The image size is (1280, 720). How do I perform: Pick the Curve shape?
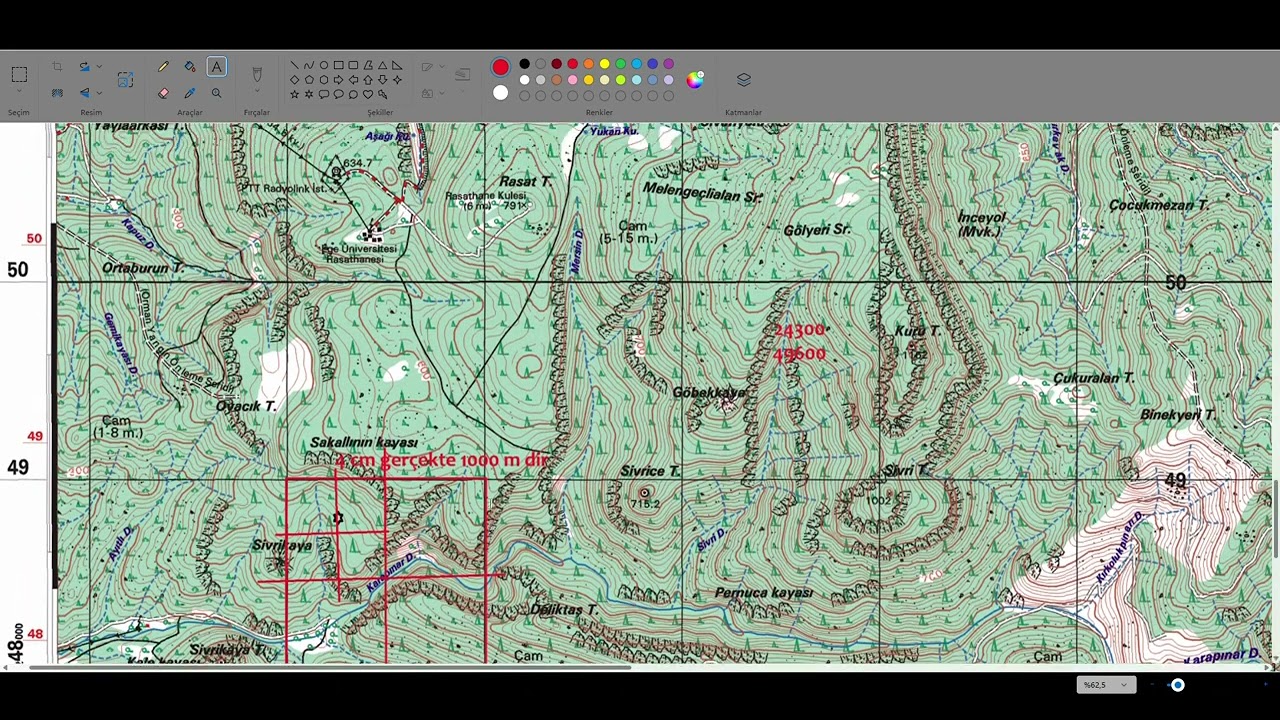tap(308, 65)
